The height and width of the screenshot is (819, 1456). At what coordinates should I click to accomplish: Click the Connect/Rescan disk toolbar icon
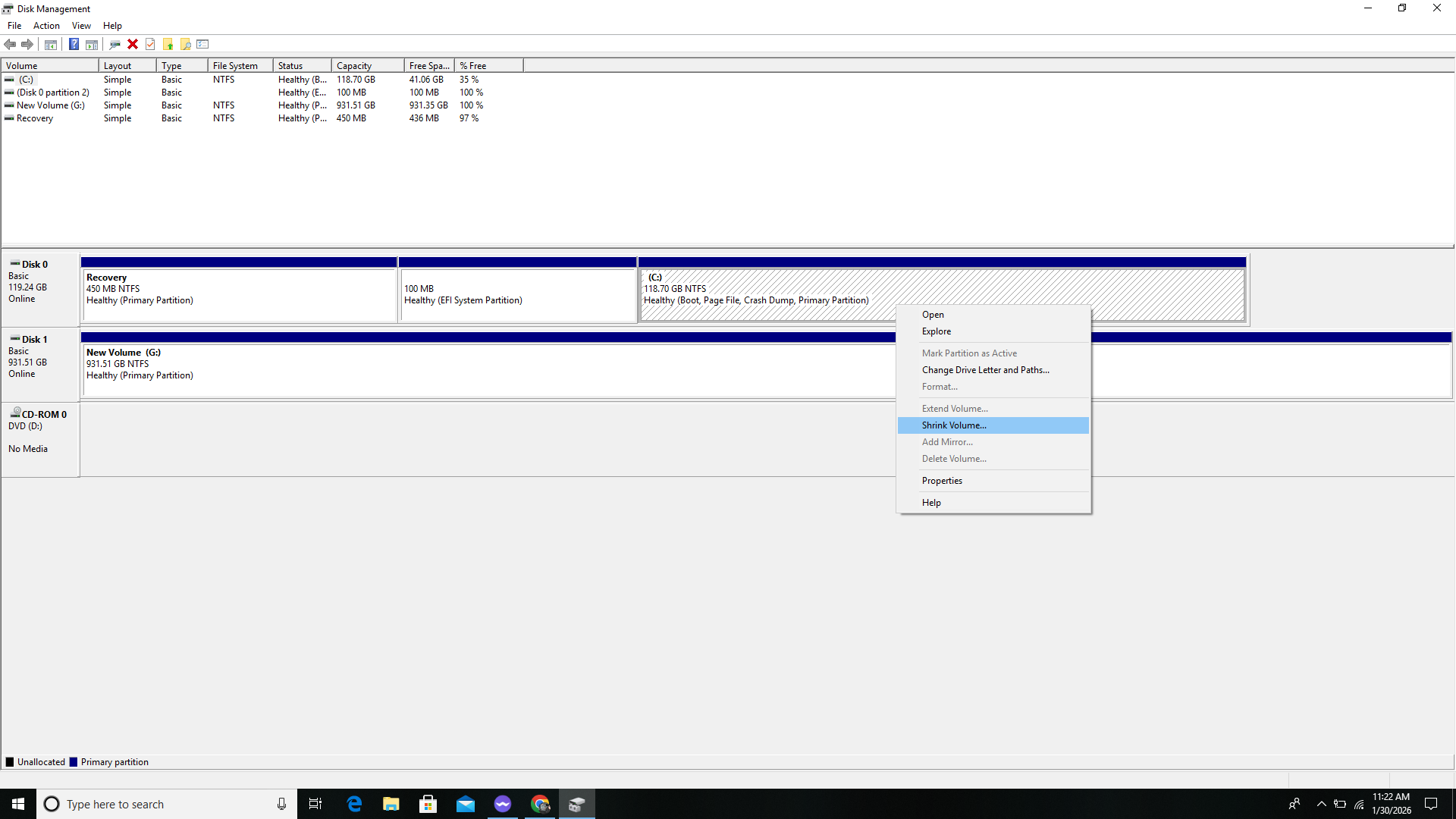tap(115, 44)
